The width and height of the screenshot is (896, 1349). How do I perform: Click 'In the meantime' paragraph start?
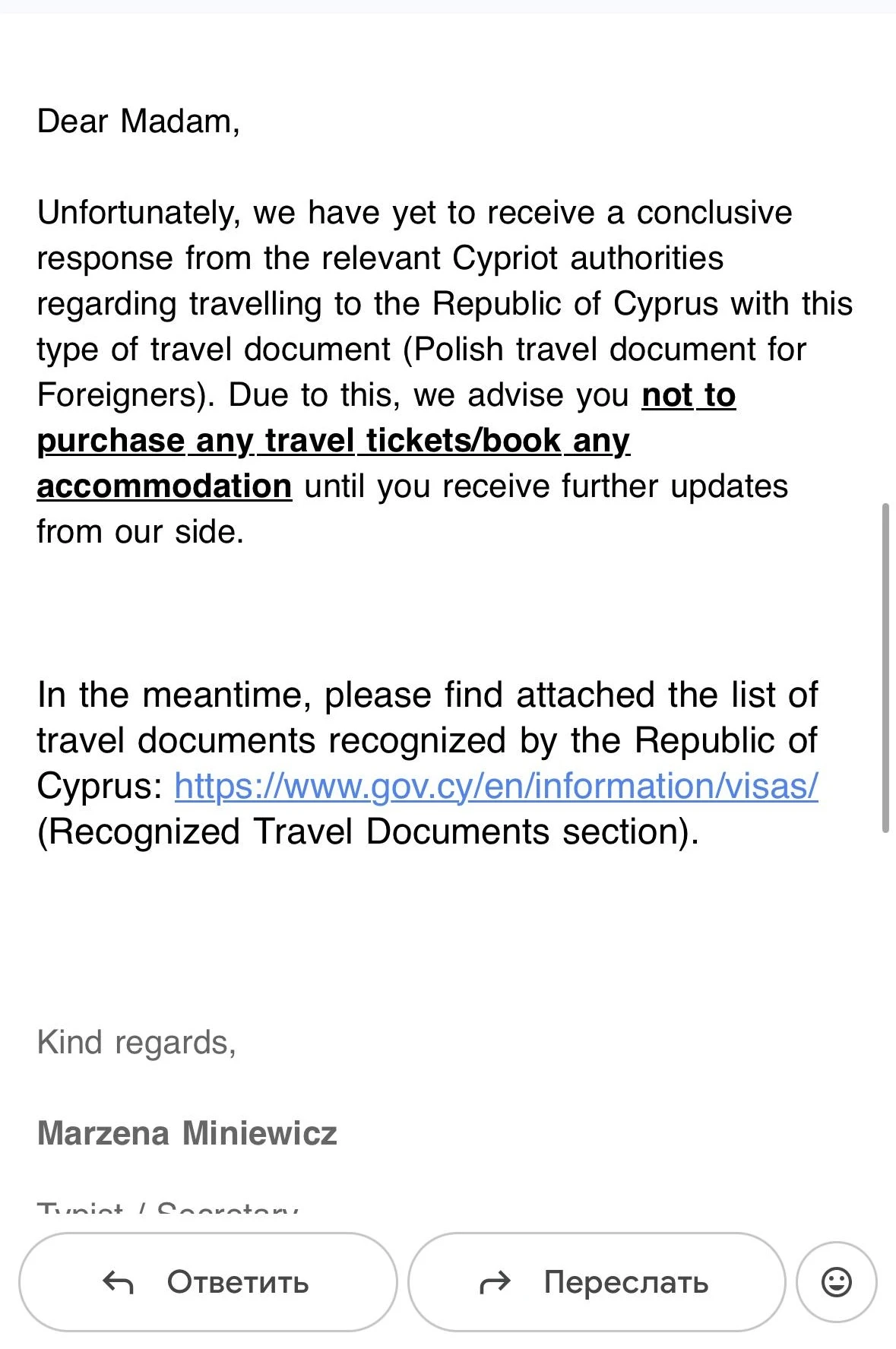pyautogui.click(x=173, y=695)
